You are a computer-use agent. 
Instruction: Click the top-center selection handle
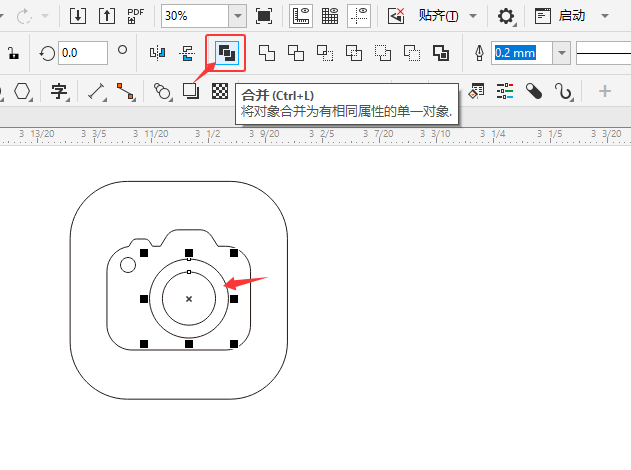(189, 253)
